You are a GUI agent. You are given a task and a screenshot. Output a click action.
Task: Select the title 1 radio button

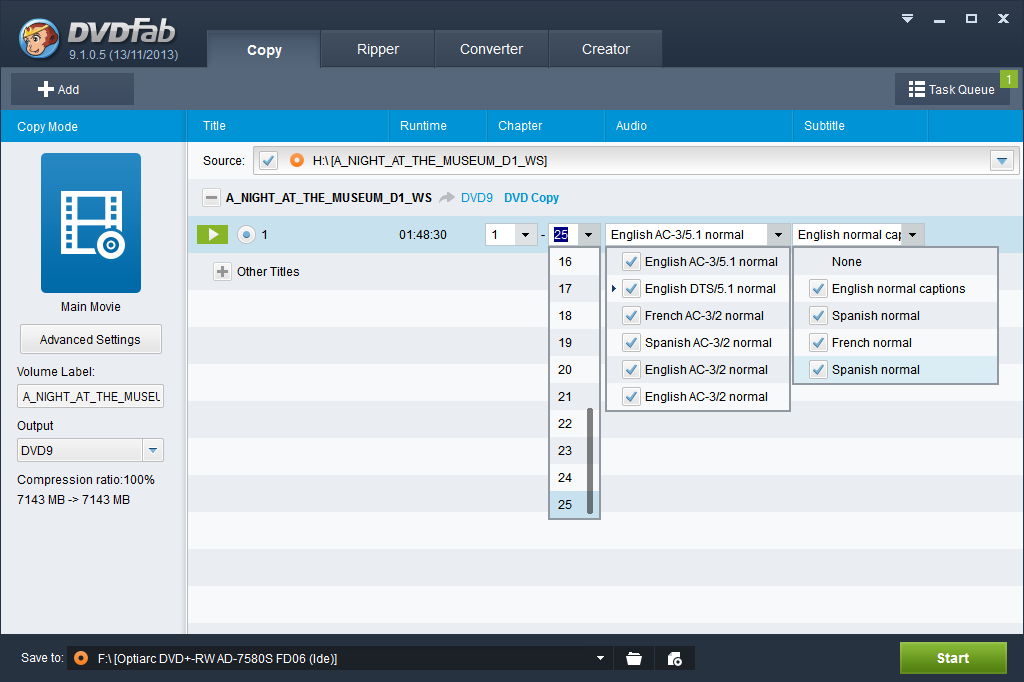point(246,235)
